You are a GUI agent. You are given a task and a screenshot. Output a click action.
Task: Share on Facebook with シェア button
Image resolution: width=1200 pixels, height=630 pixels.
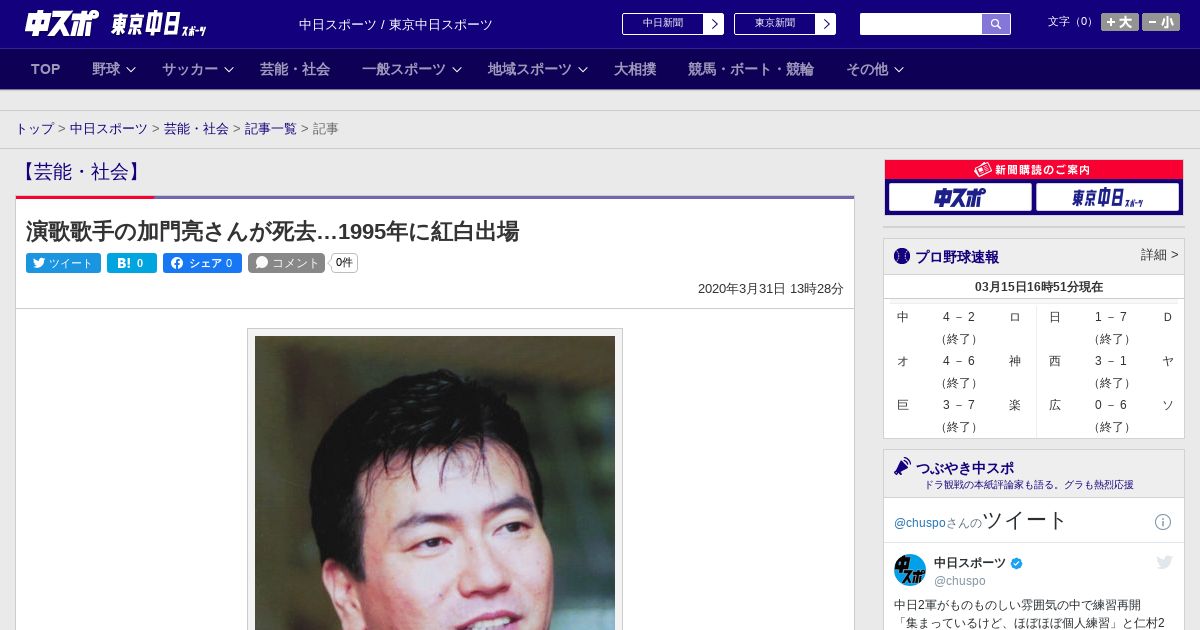pos(202,263)
